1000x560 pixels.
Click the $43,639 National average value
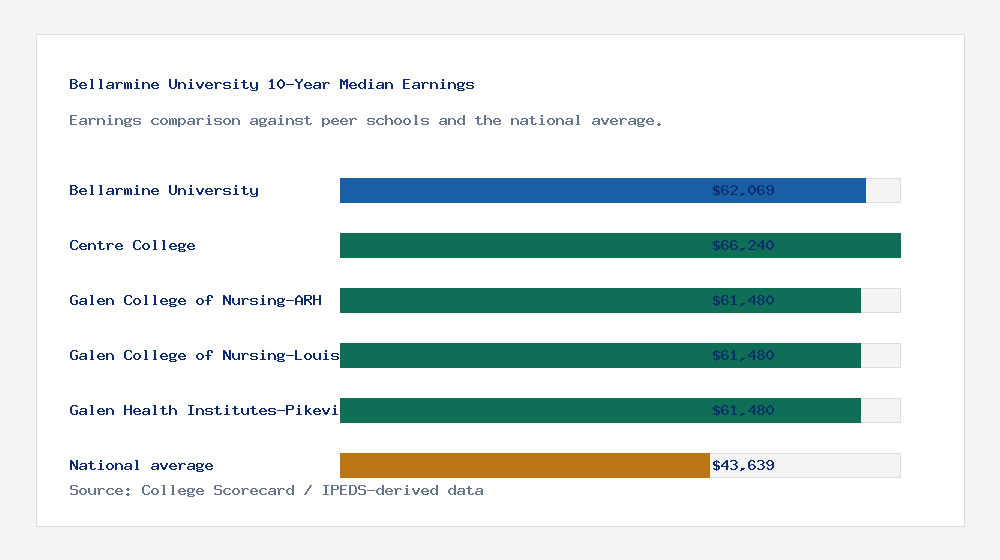[743, 465]
